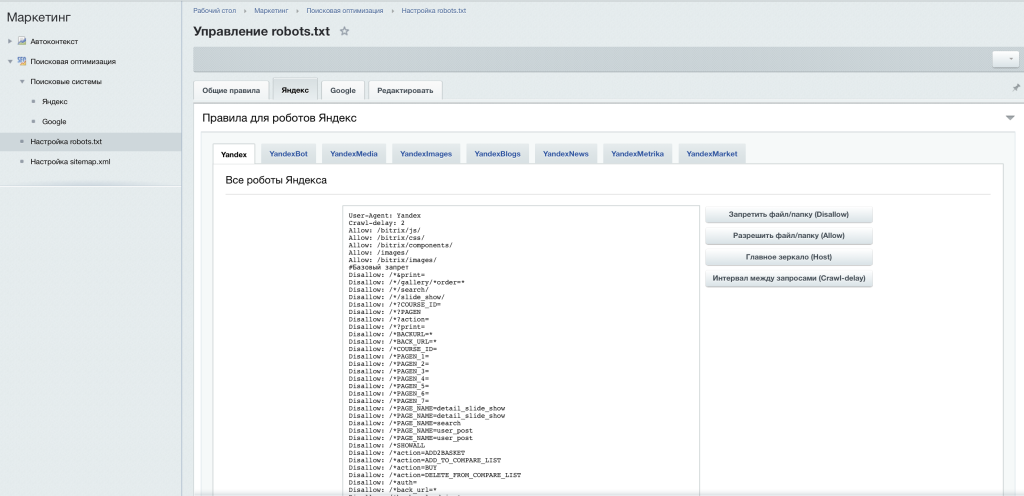Screen dimensions: 1024x496
Task: Go to Рабочий стол breadcrumb
Action: tap(214, 10)
